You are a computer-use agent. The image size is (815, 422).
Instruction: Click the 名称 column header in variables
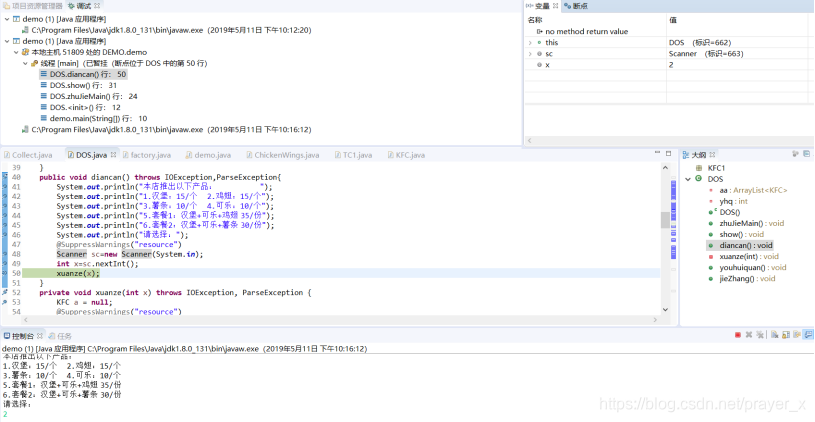click(x=595, y=20)
